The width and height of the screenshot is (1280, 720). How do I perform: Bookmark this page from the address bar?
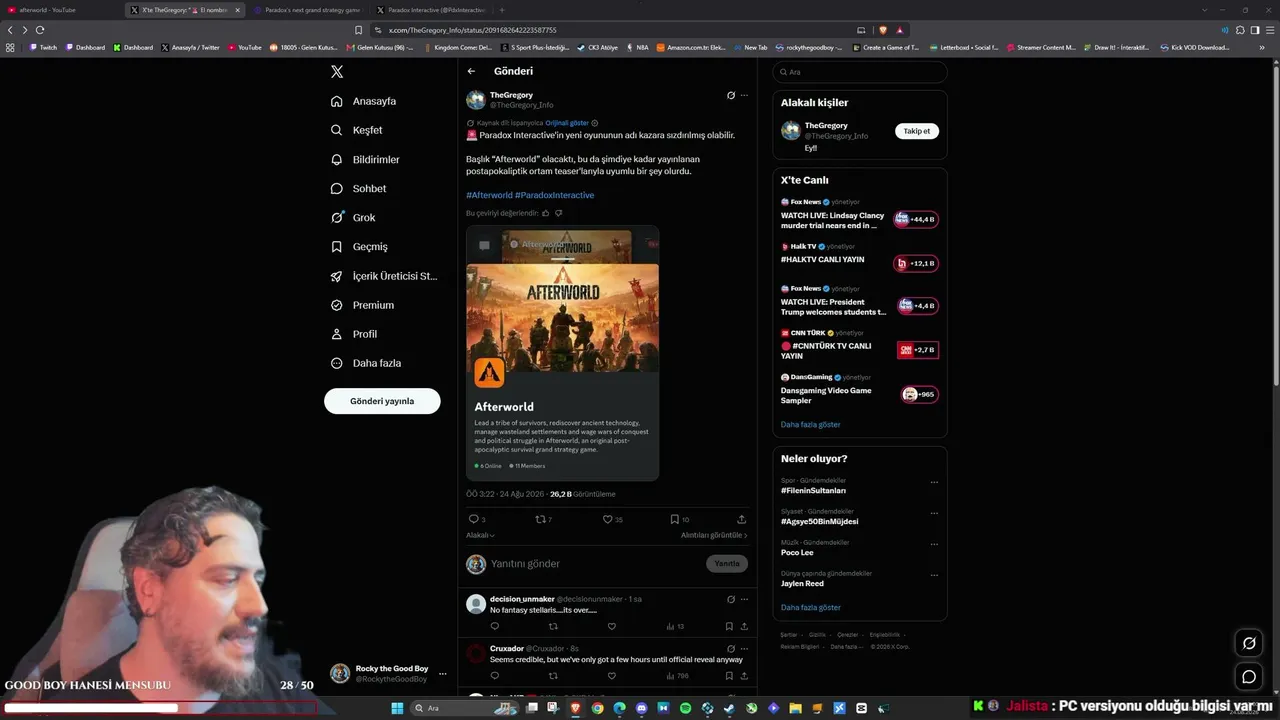[359, 30]
